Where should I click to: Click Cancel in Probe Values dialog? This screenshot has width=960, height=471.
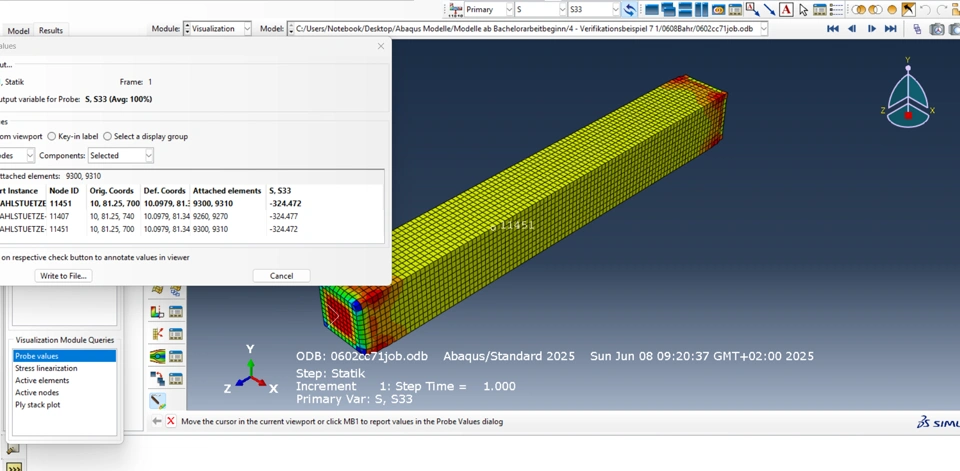pos(282,276)
